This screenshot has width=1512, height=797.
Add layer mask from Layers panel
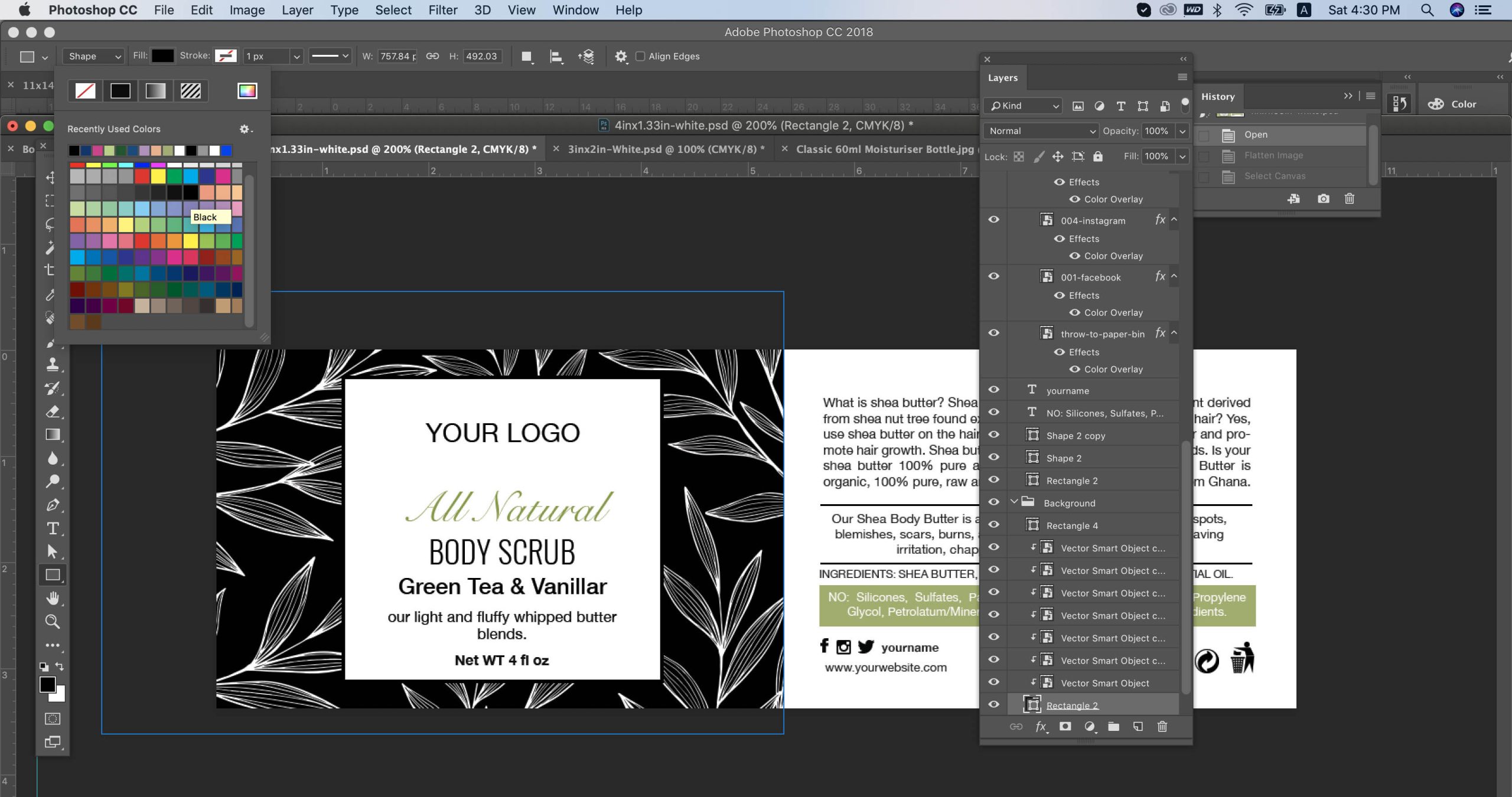coord(1065,727)
